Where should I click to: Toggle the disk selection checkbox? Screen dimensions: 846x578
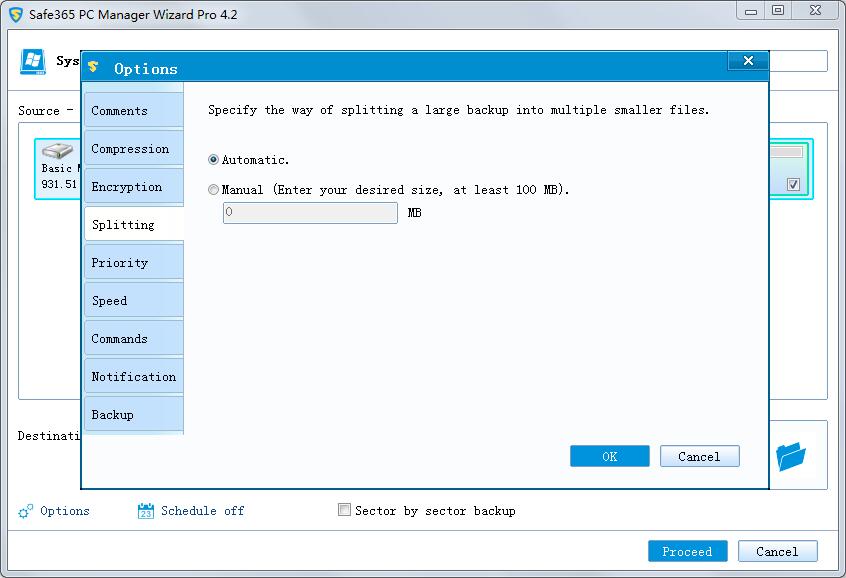(x=793, y=184)
